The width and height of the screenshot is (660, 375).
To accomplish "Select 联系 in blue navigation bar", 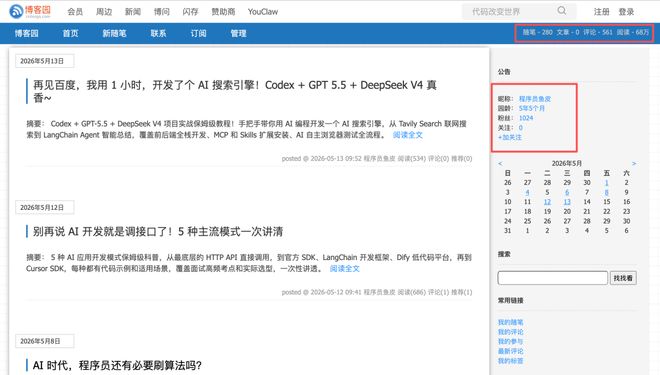I will (x=158, y=33).
